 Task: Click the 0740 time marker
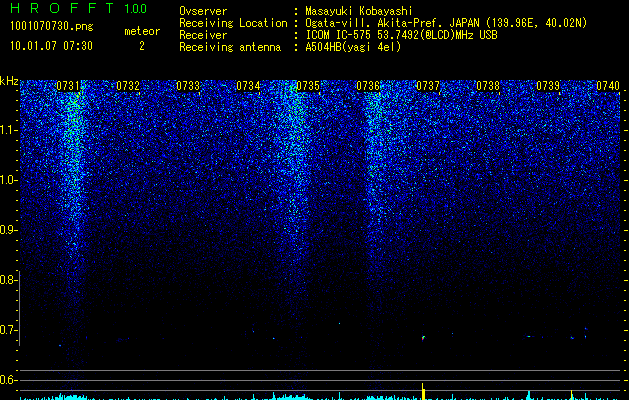coord(608,86)
